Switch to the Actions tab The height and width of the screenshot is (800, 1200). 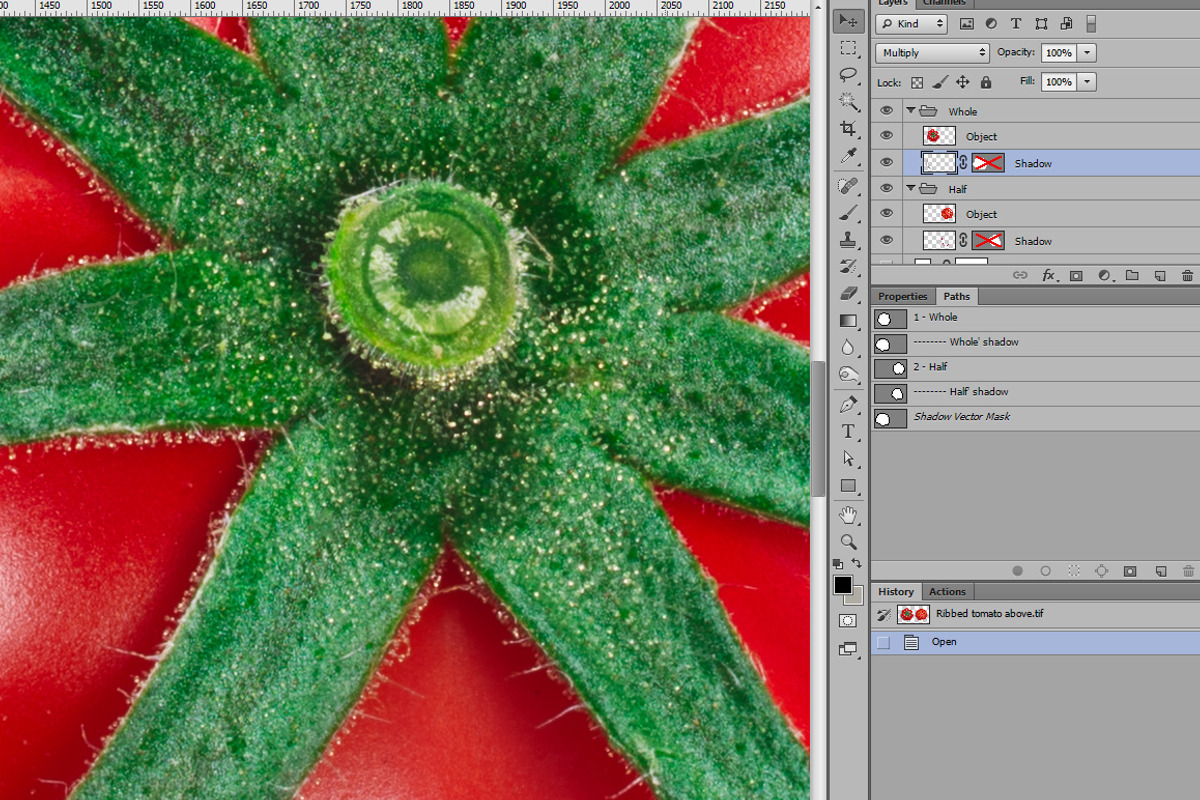(947, 592)
